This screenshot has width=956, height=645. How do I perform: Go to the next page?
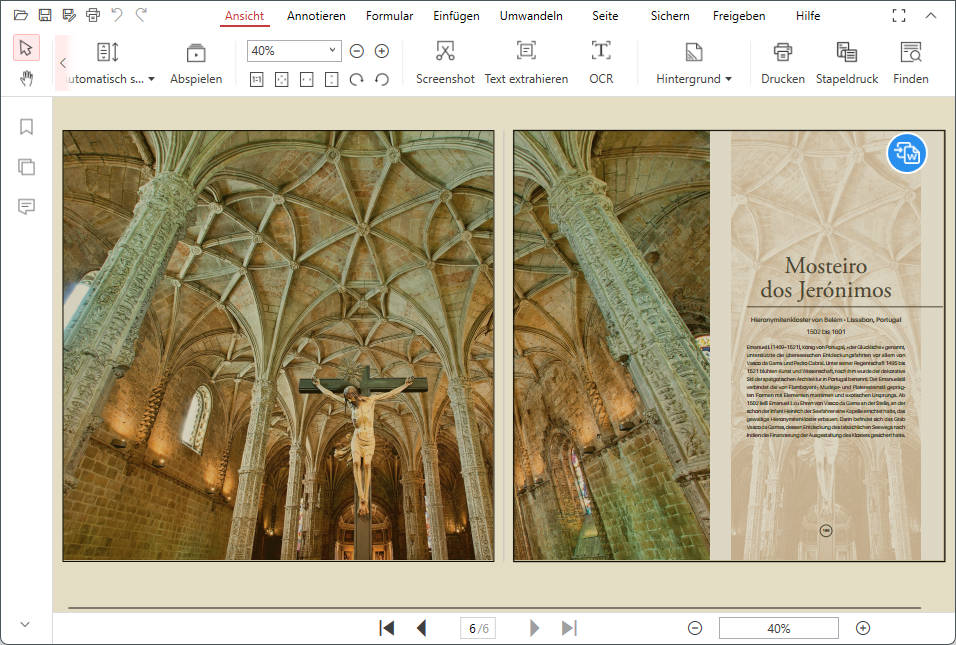point(534,628)
